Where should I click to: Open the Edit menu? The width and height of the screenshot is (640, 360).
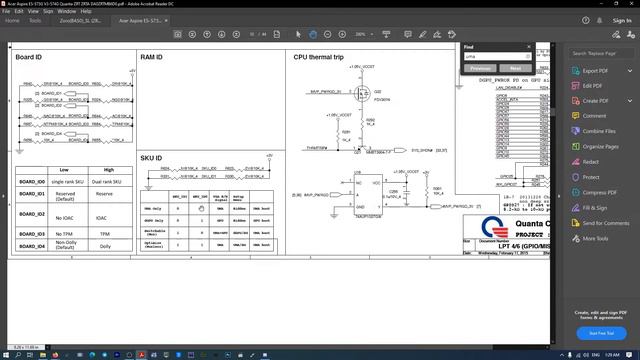tap(19, 11)
